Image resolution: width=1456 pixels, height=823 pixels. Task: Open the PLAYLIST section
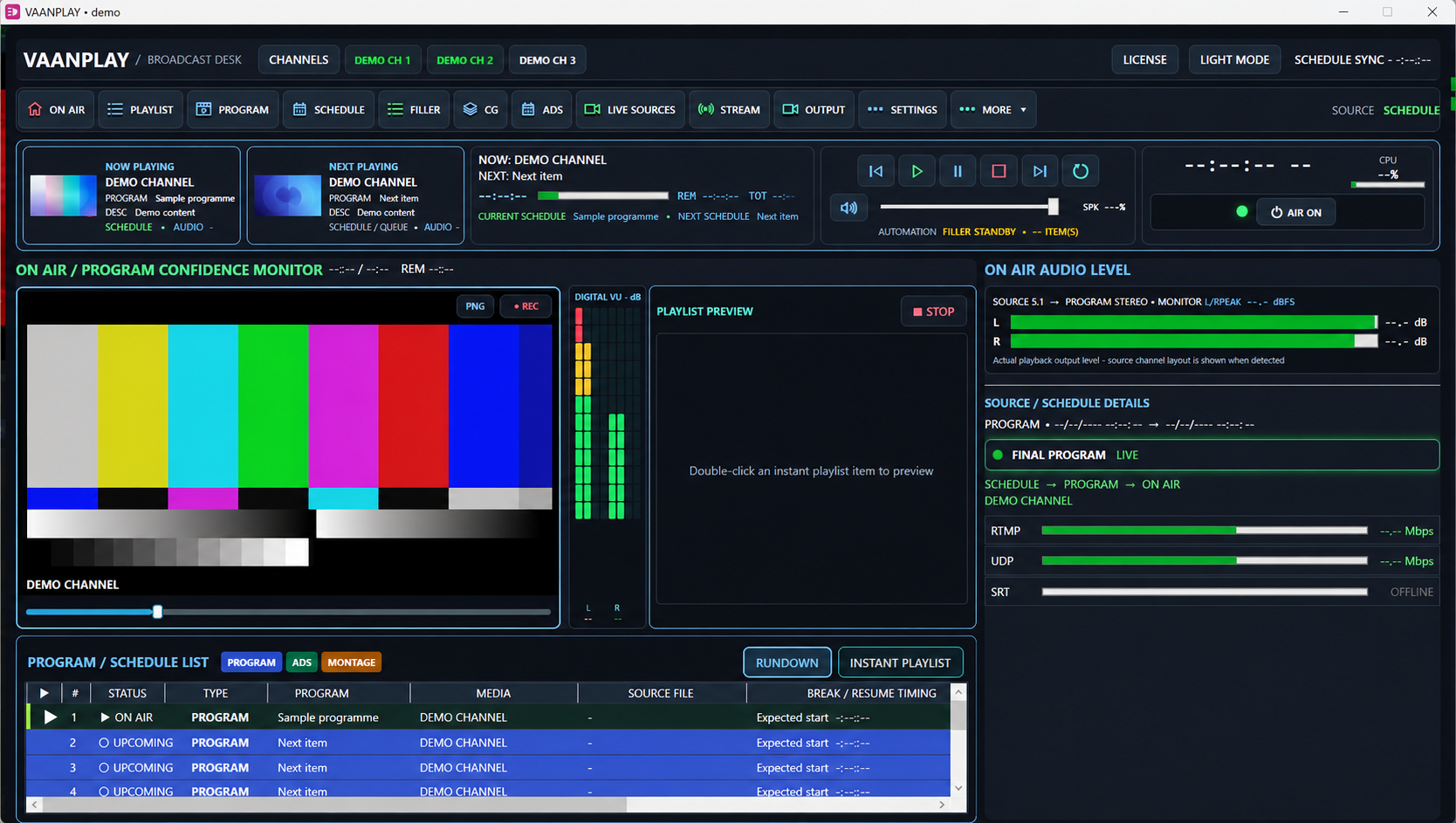pyautogui.click(x=141, y=110)
